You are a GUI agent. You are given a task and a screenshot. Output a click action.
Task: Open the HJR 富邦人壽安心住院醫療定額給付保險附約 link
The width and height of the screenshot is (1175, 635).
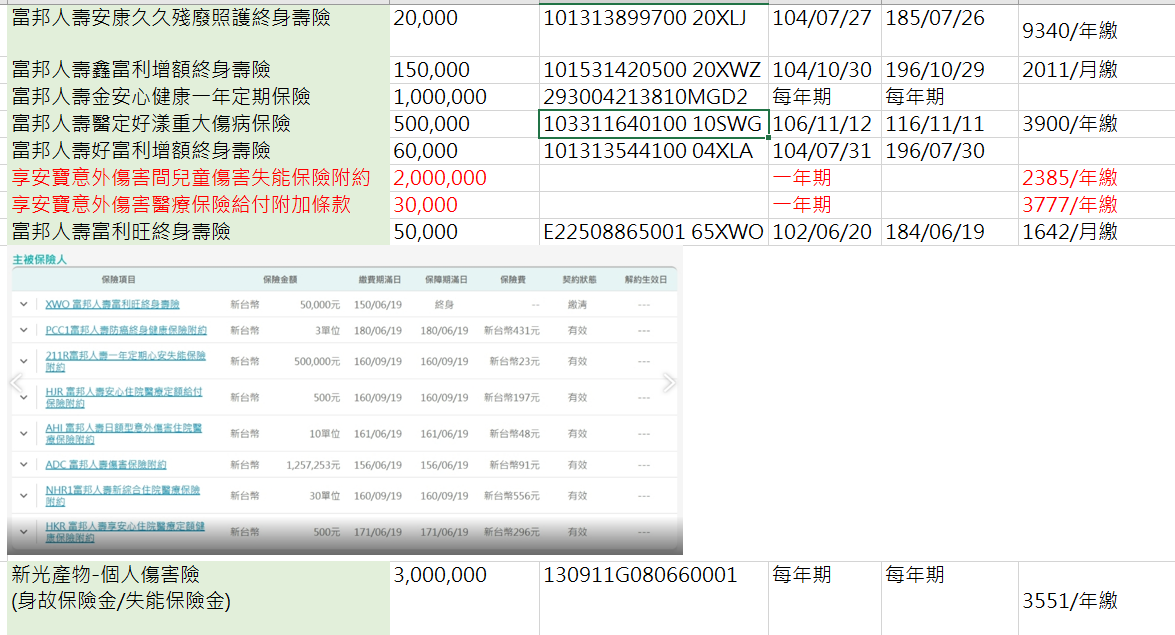pyautogui.click(x=124, y=397)
